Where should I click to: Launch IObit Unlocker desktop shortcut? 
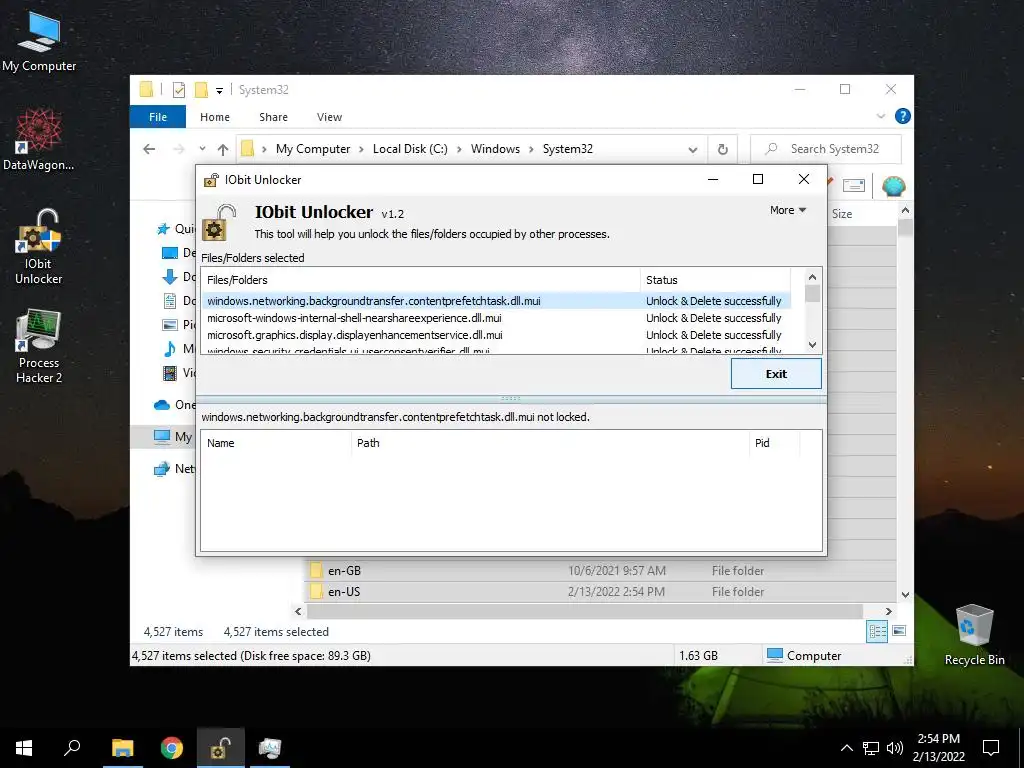39,247
